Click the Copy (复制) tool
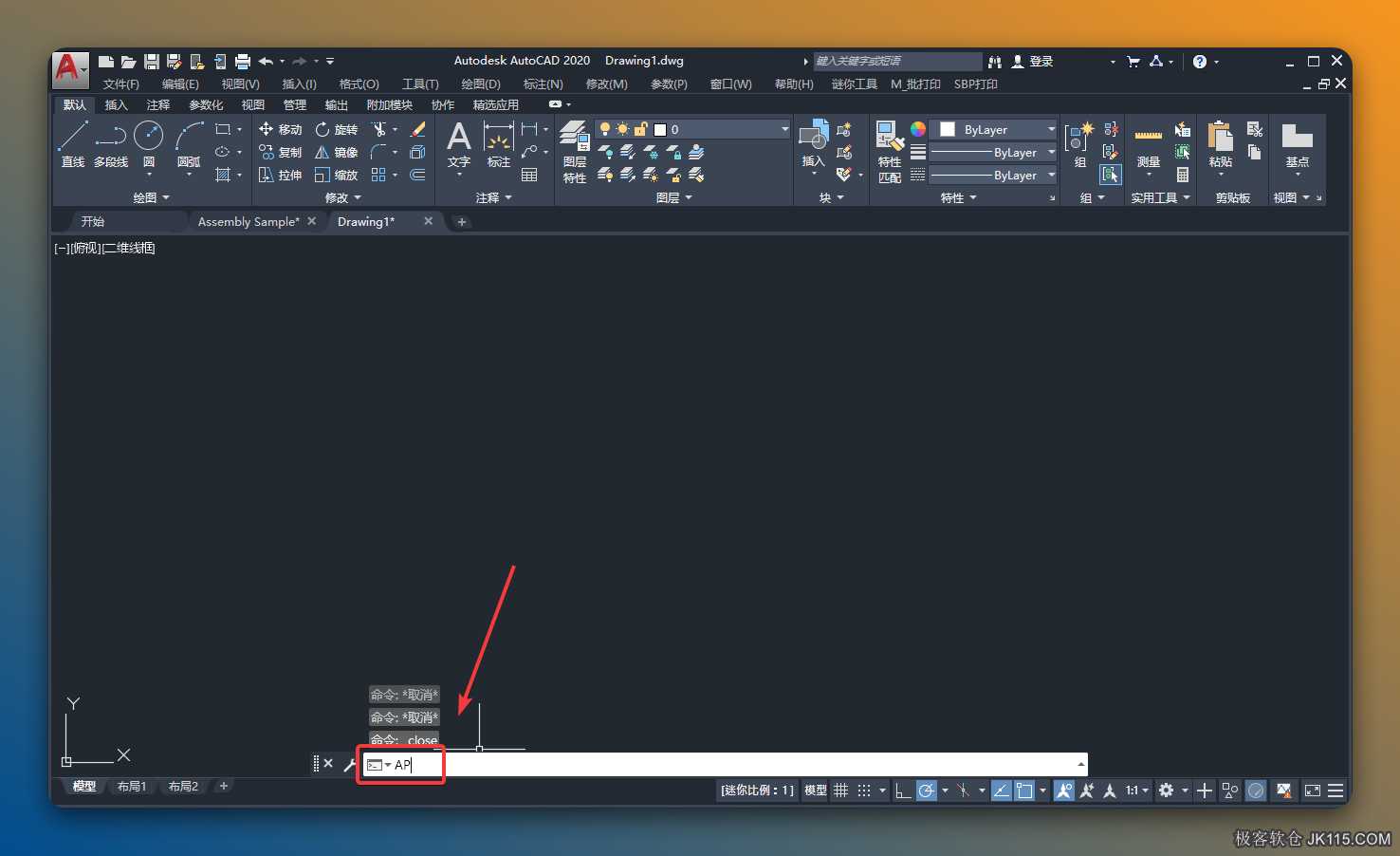This screenshot has width=1400, height=856. 280,152
